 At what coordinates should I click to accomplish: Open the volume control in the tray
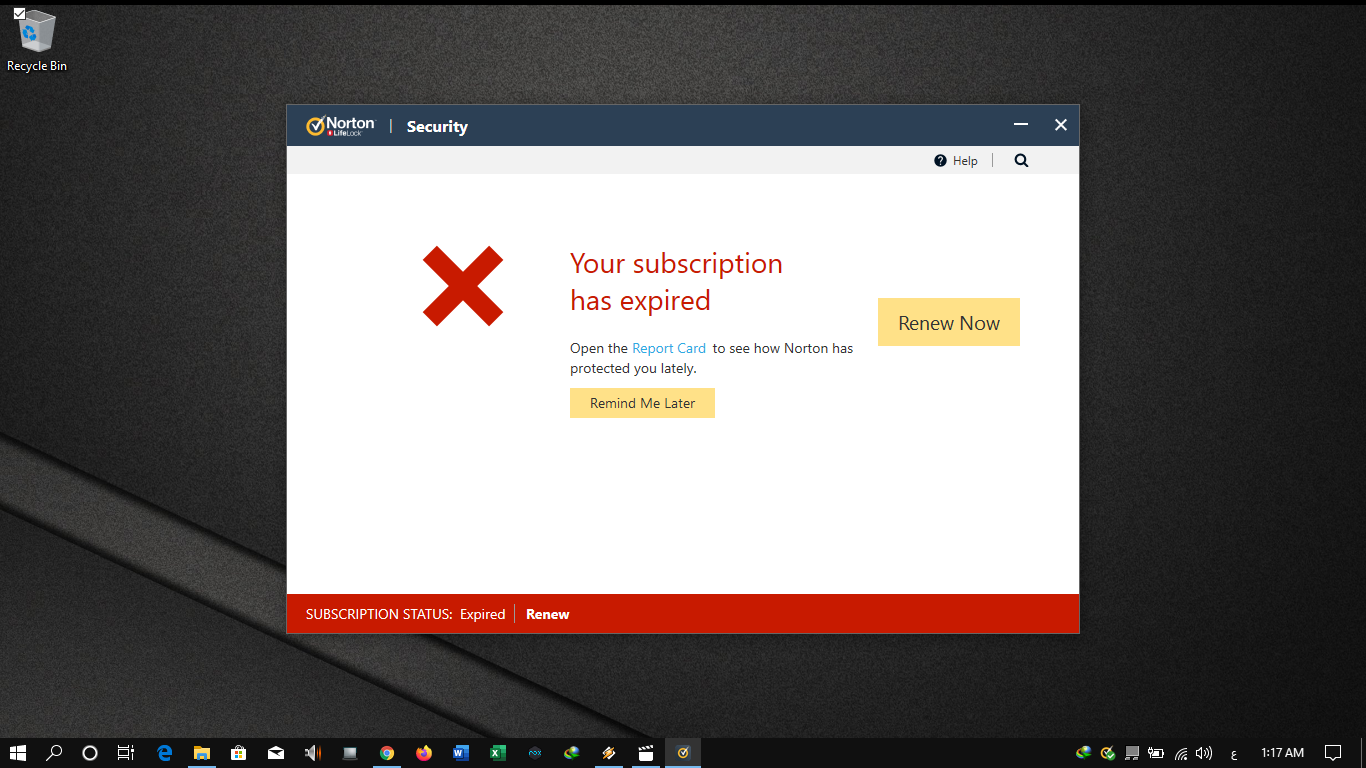click(1204, 753)
